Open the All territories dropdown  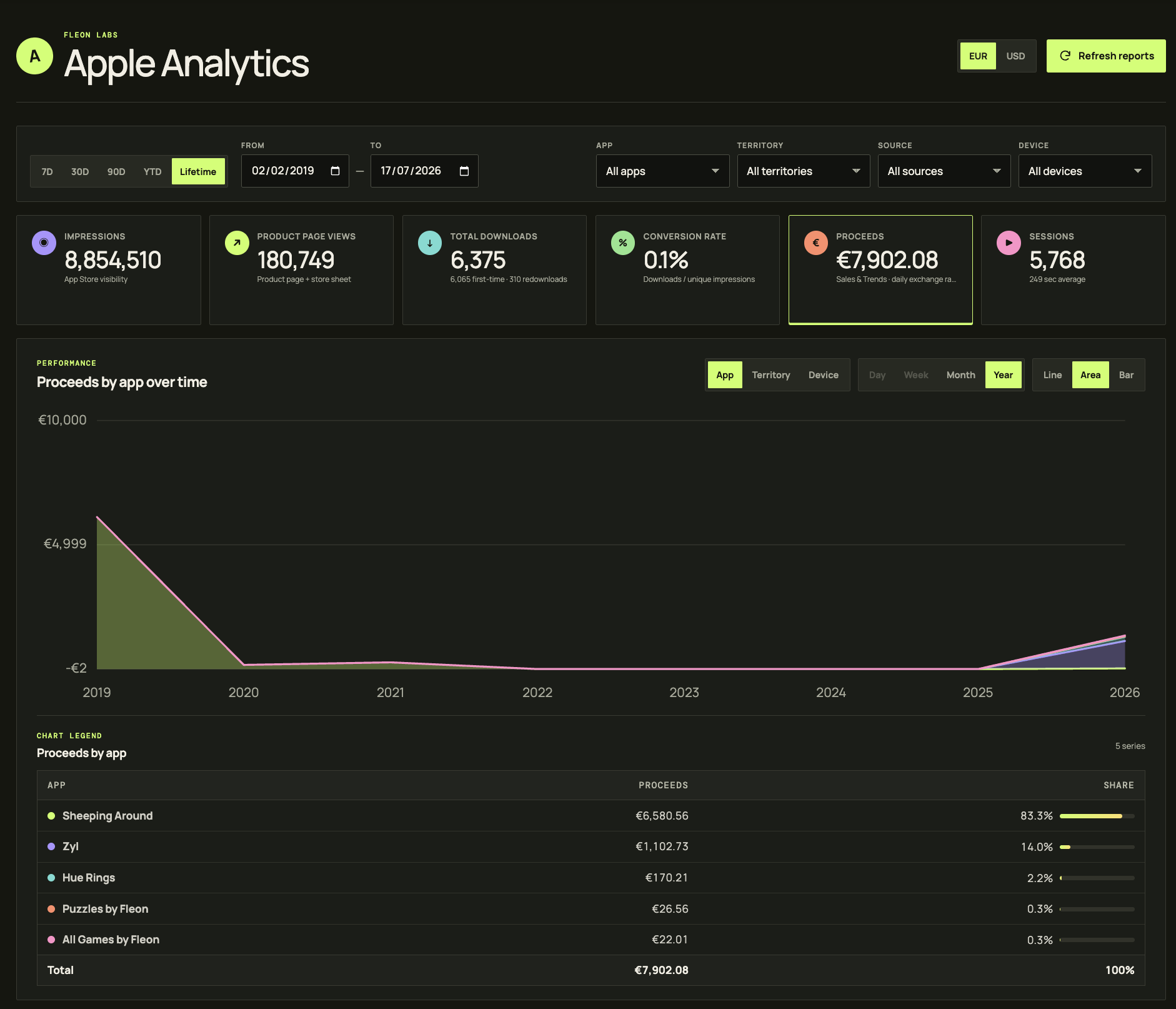(804, 171)
